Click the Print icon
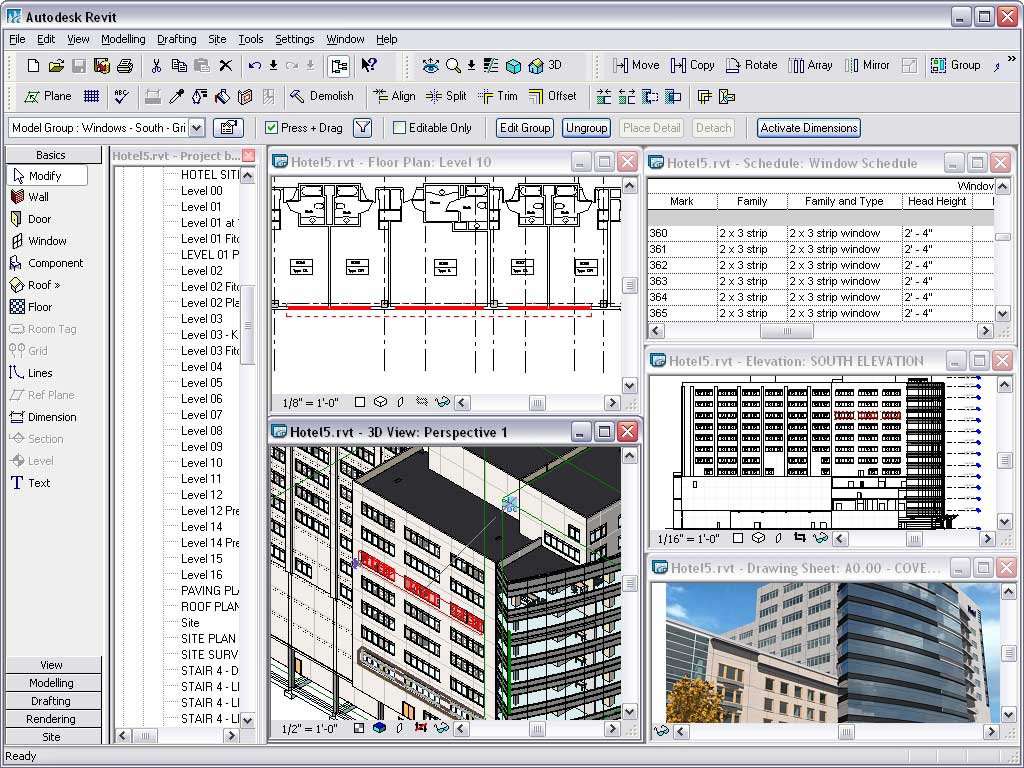The width and height of the screenshot is (1024, 768). pyautogui.click(x=125, y=65)
